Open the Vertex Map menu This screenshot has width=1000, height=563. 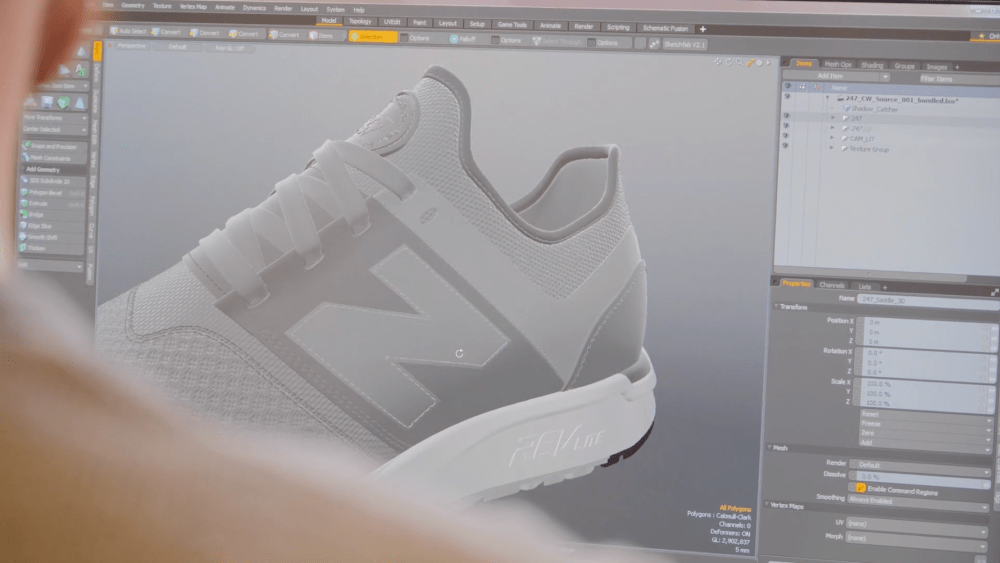tap(193, 6)
